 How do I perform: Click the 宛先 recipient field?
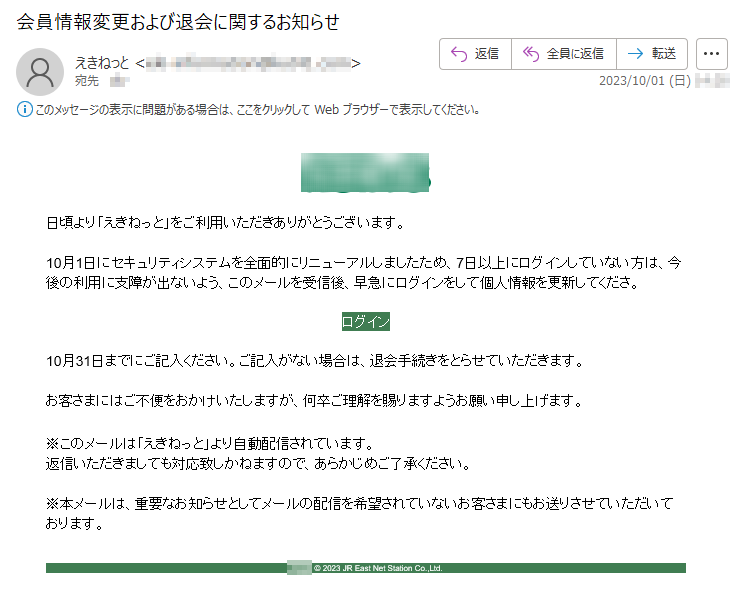click(87, 81)
